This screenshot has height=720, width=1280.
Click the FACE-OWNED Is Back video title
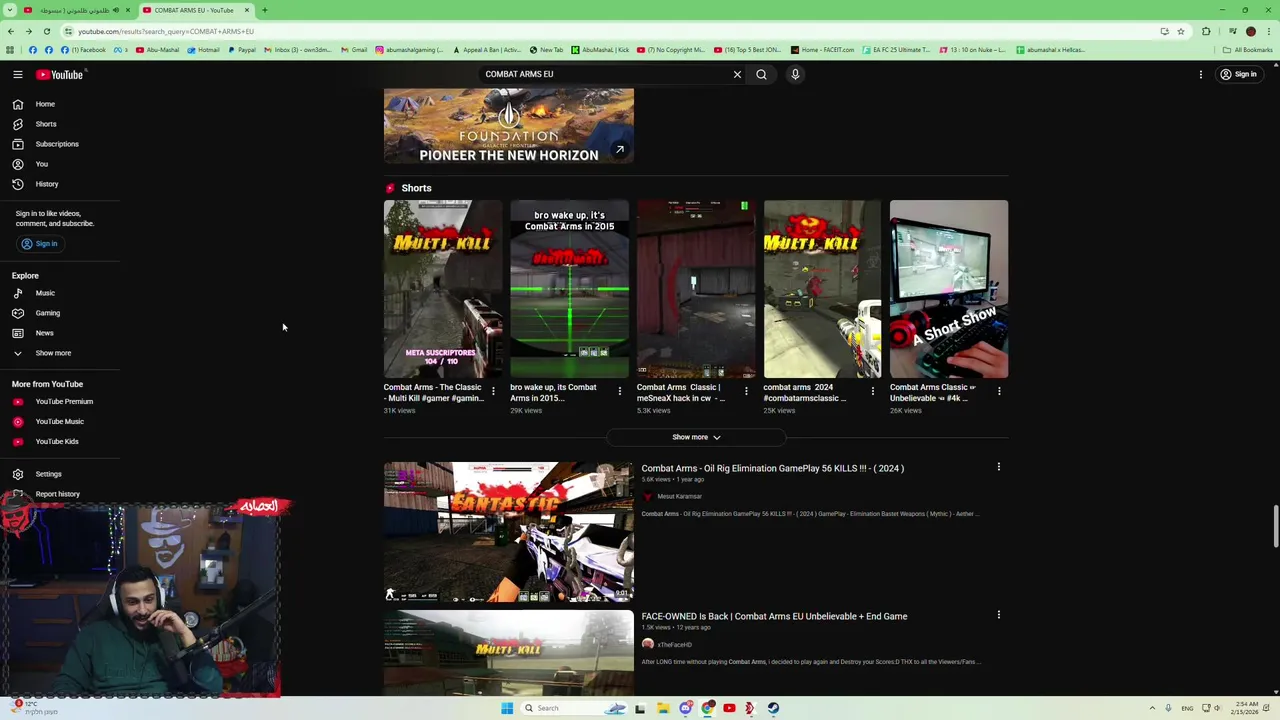[x=774, y=617]
